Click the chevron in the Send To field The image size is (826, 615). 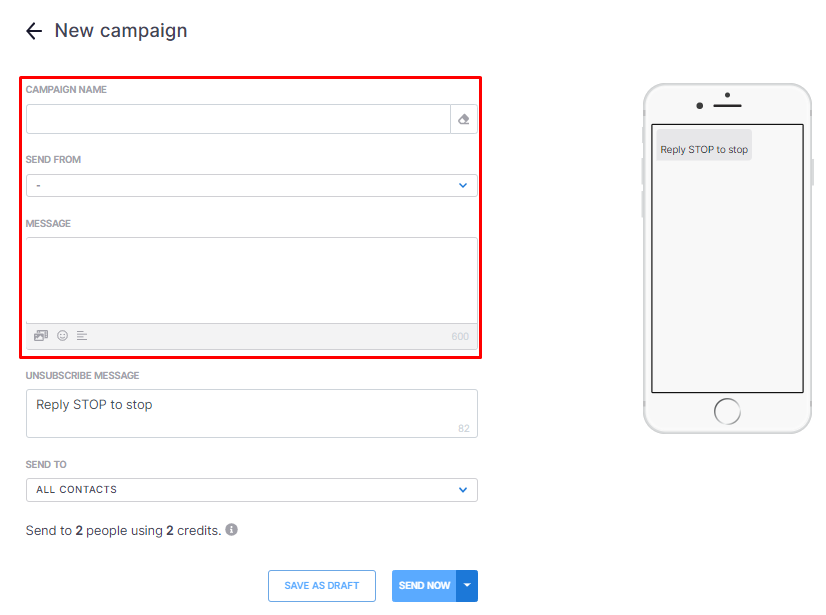[x=463, y=490]
